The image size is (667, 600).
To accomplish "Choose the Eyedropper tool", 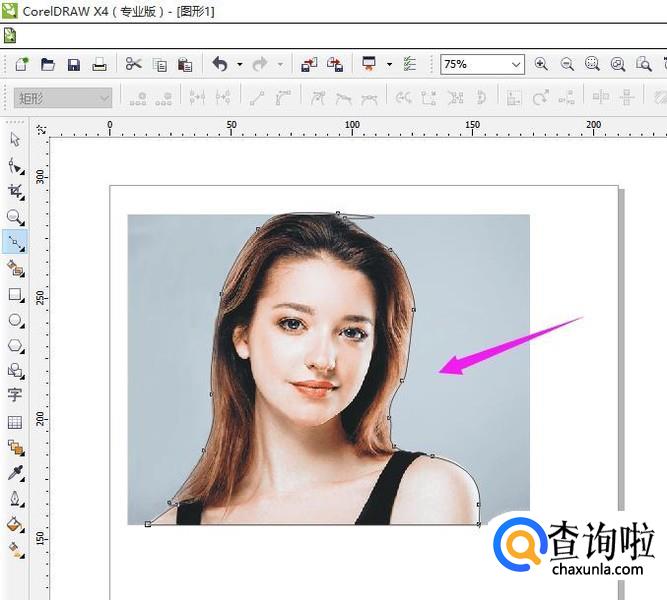I will coord(15,473).
